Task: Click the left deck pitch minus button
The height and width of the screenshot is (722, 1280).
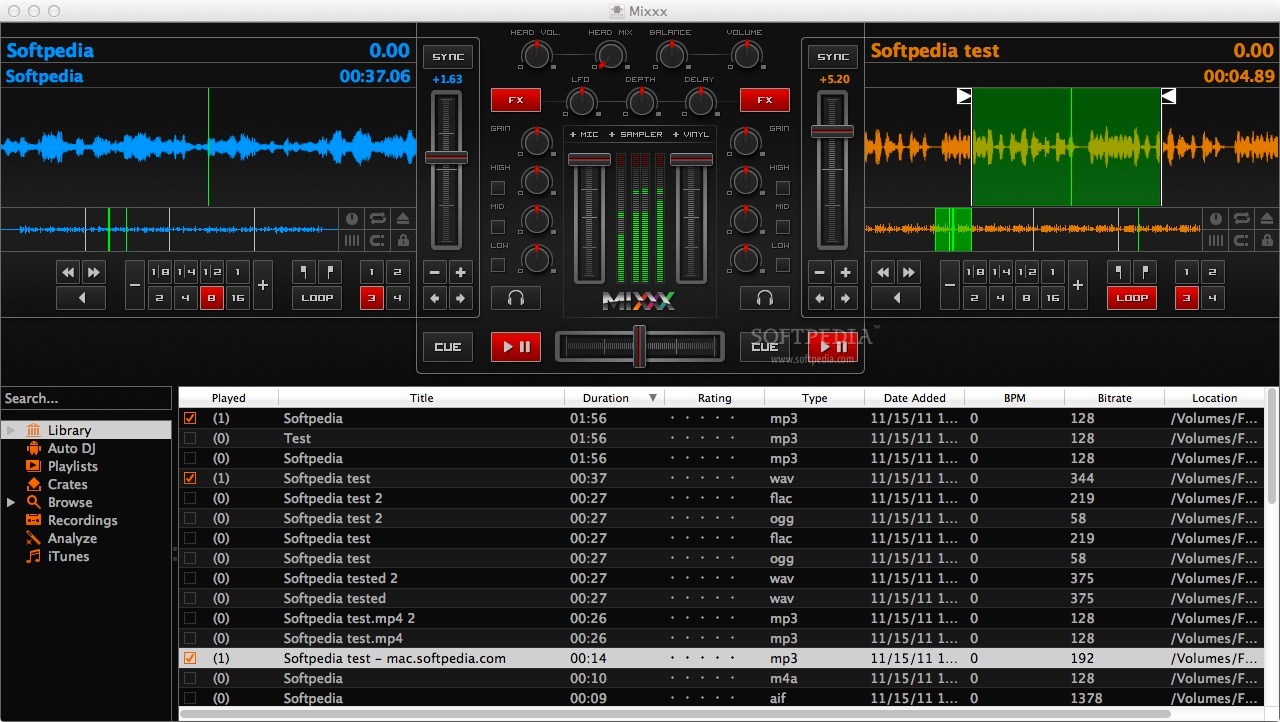Action: [435, 272]
